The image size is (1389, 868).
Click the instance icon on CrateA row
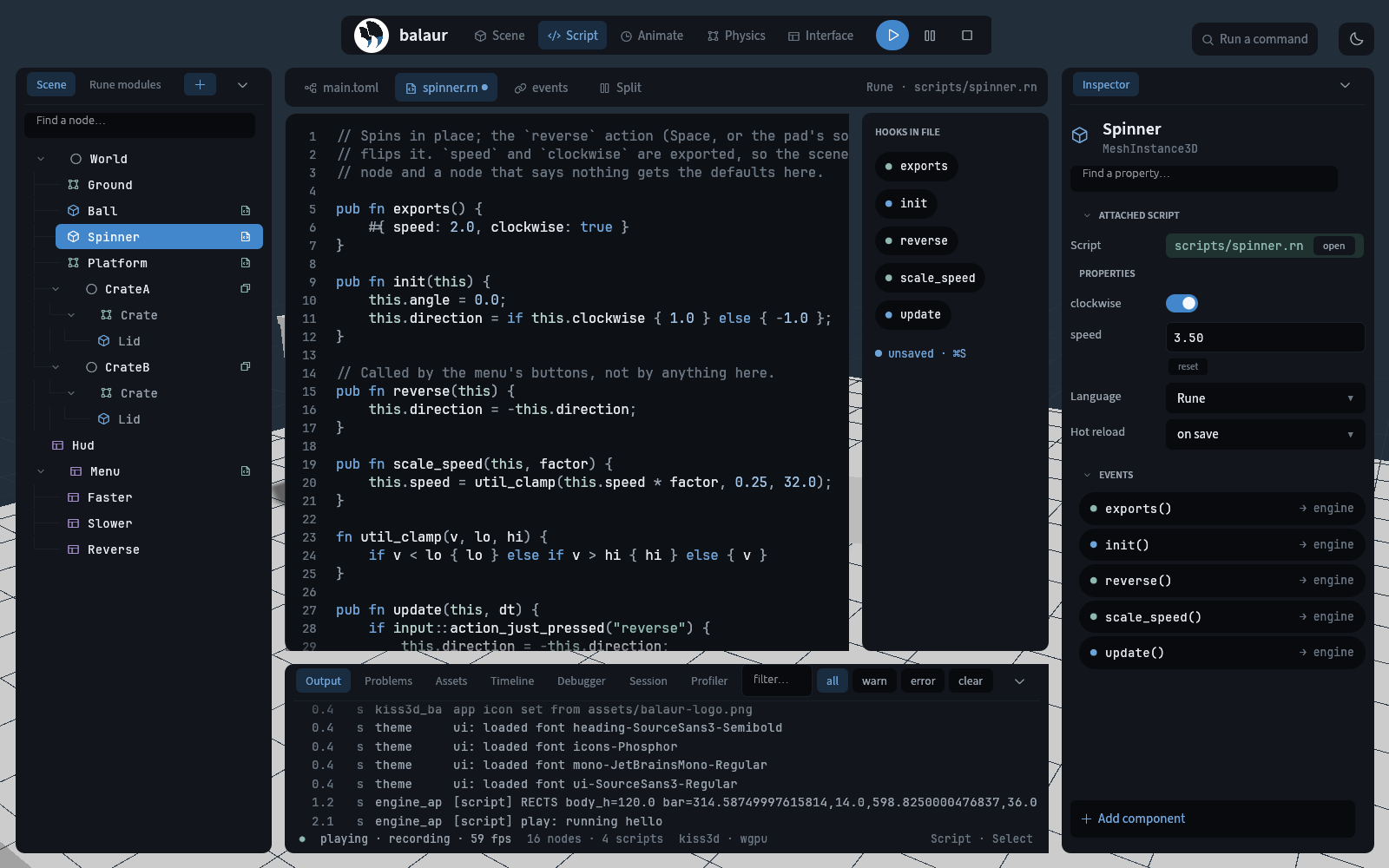246,289
